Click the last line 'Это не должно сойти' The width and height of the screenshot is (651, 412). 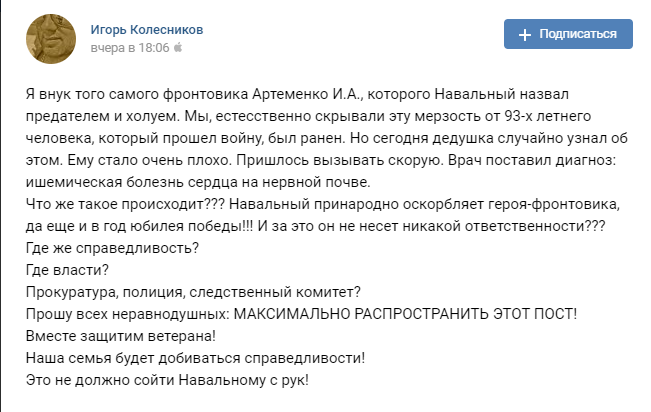[167, 380]
